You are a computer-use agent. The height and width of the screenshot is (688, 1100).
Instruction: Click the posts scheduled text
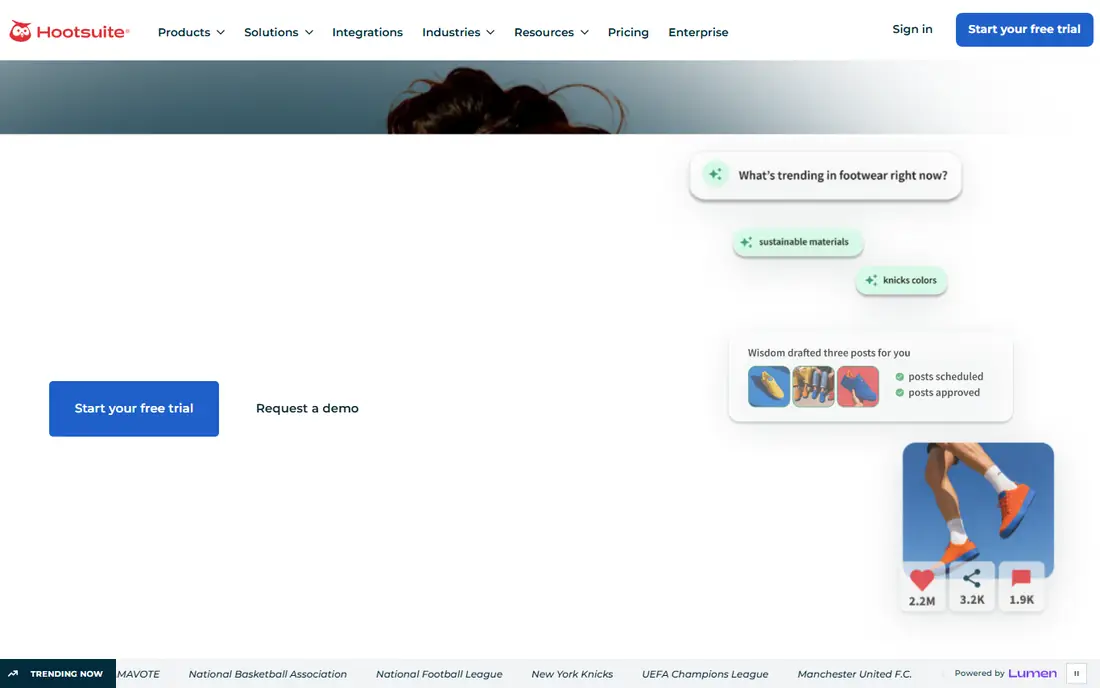coord(946,377)
